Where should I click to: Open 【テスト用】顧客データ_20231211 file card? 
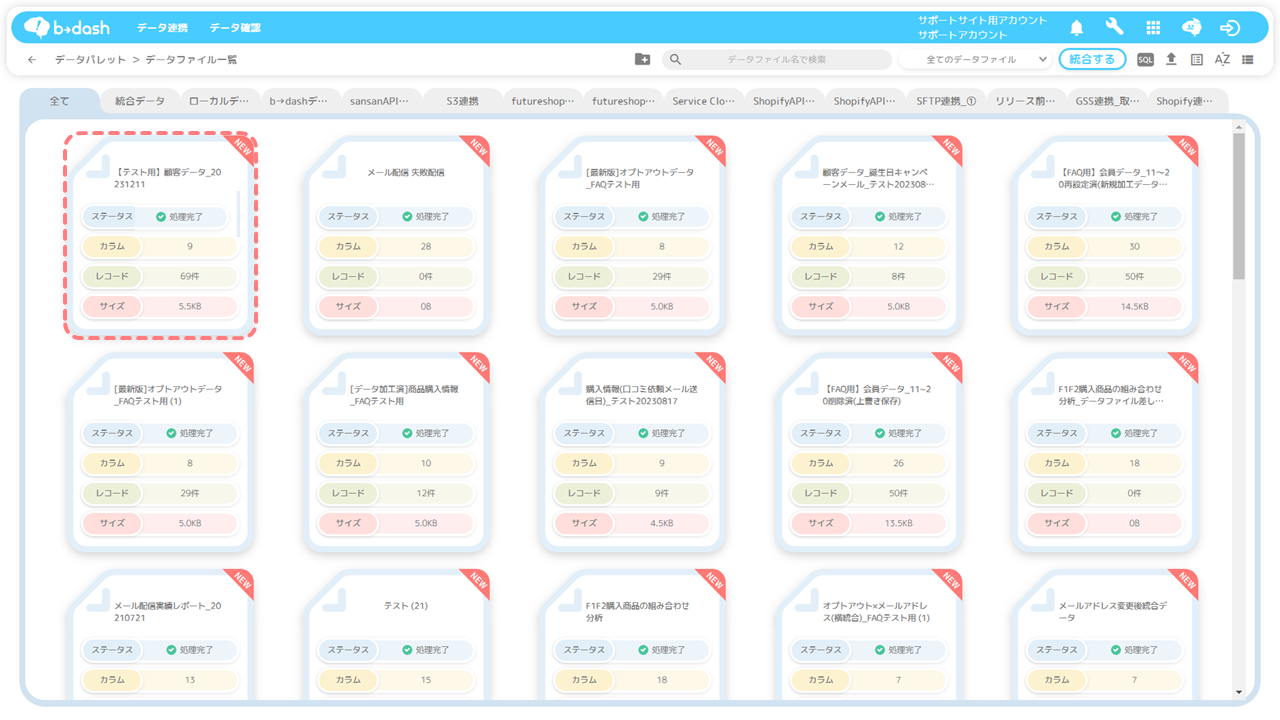(x=161, y=234)
